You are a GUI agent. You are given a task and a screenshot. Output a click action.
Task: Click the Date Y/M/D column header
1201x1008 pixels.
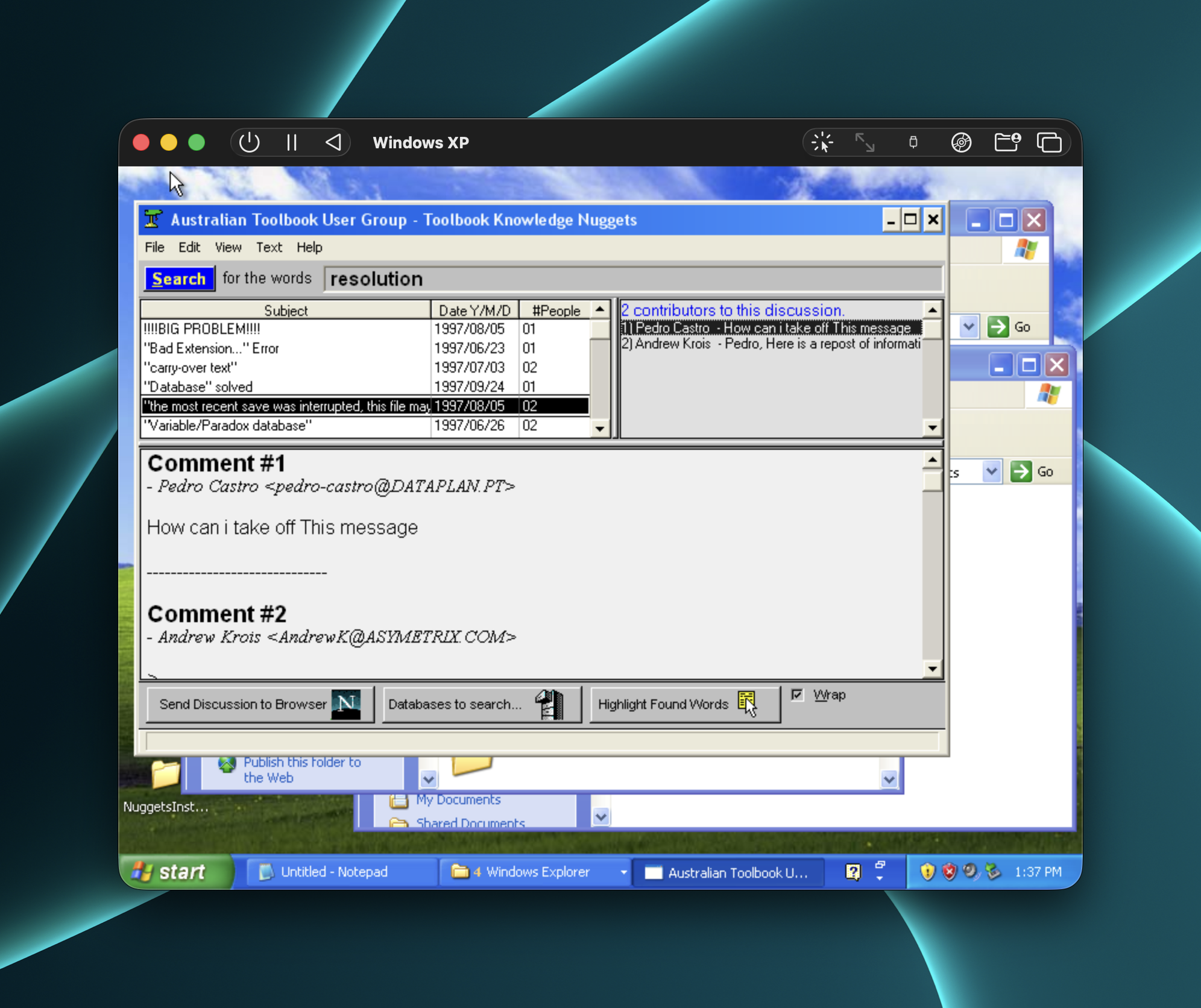[474, 310]
